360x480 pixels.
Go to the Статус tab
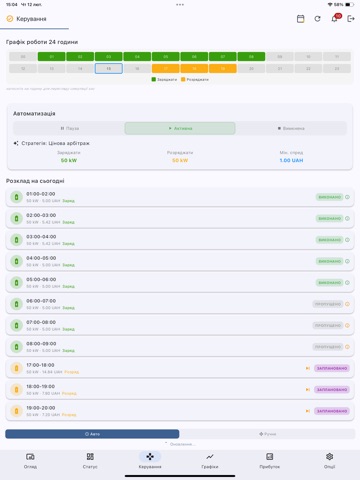[90, 461]
